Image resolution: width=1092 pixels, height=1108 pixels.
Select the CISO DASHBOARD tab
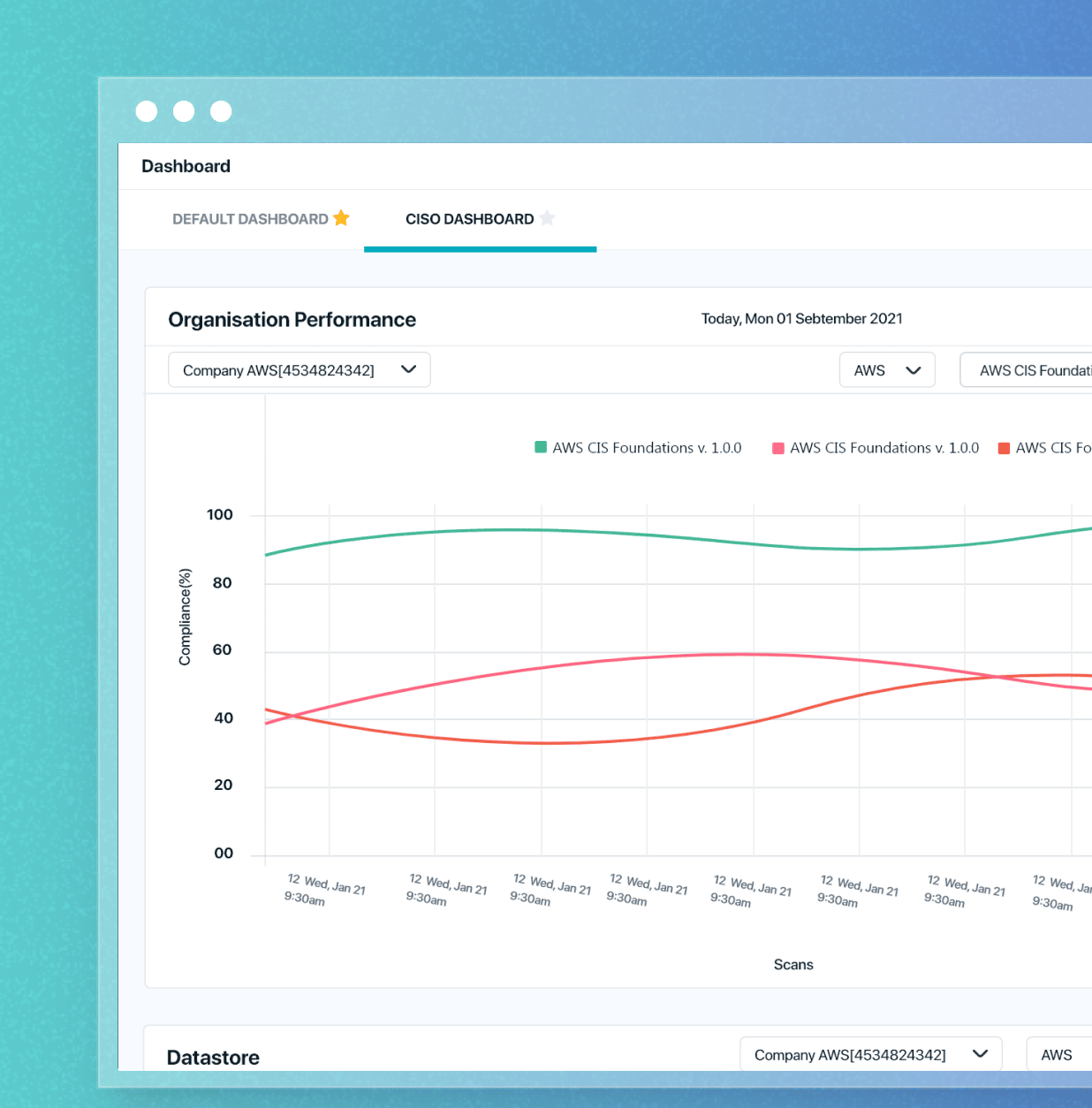[469, 218]
